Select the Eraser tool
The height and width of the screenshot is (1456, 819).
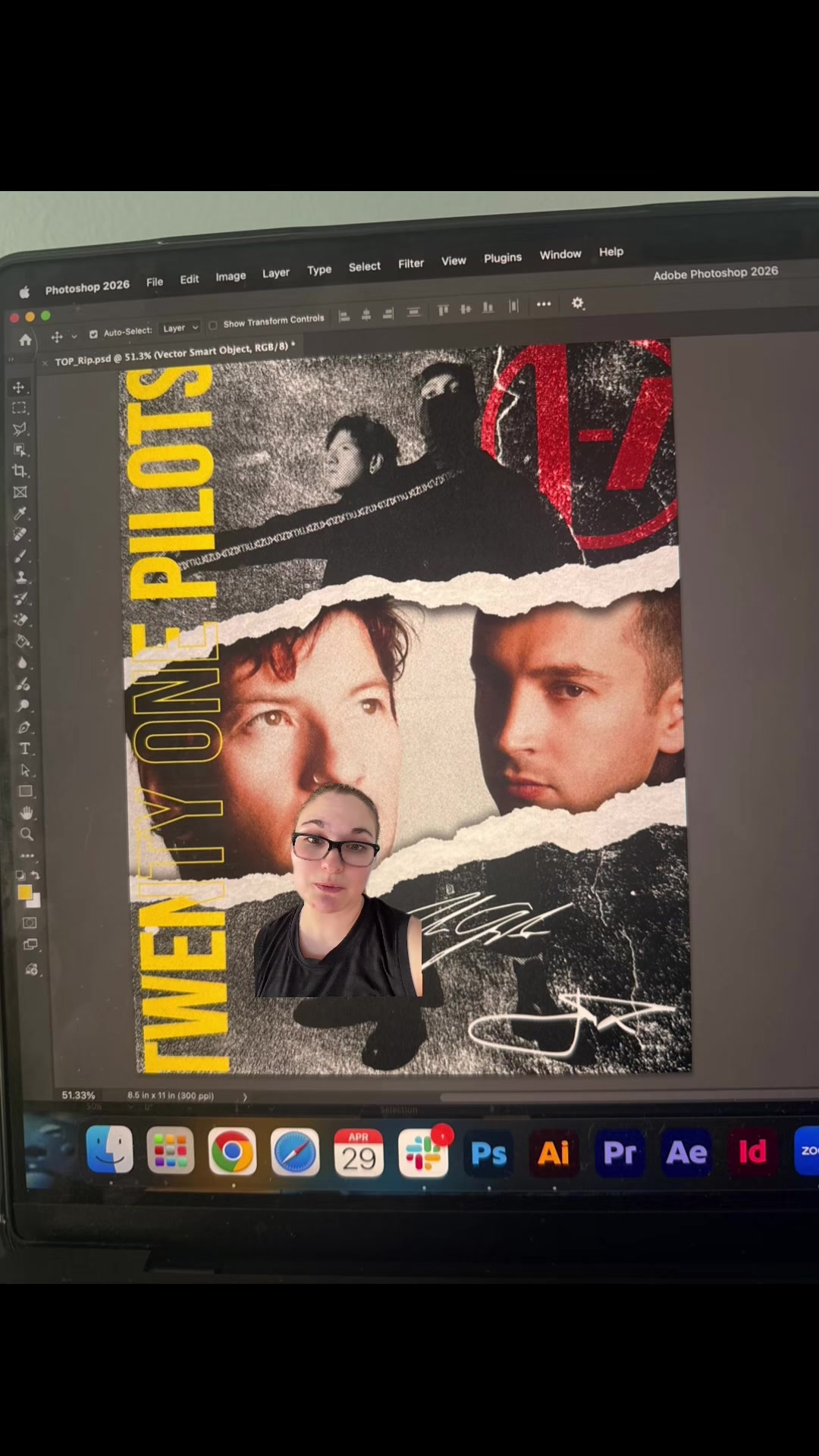[22, 620]
